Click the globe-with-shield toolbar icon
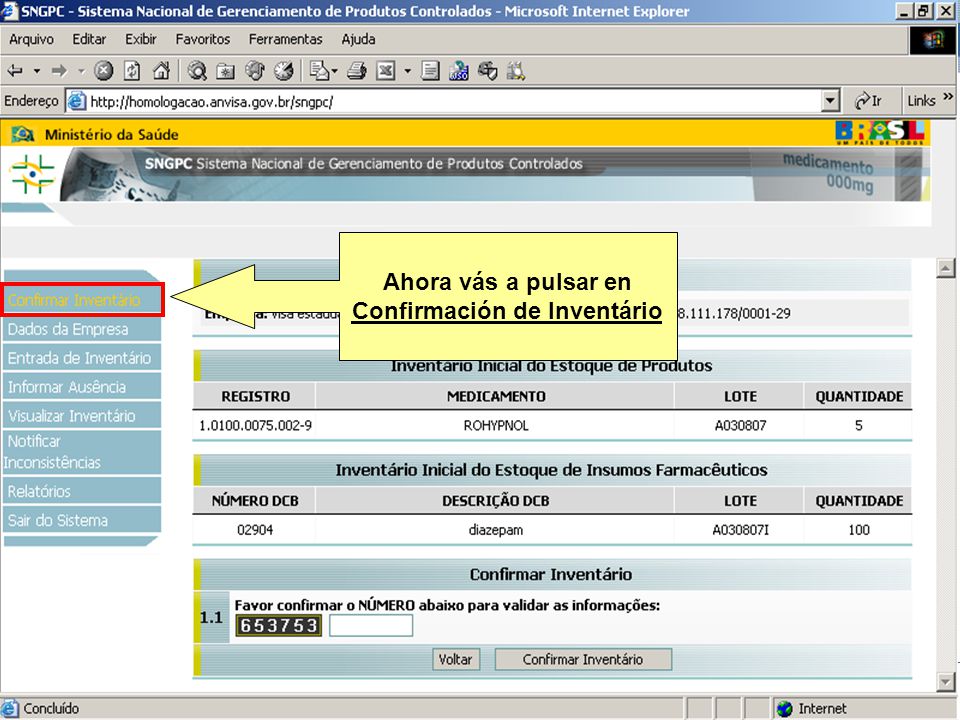The height and width of the screenshot is (720, 960). (x=487, y=71)
